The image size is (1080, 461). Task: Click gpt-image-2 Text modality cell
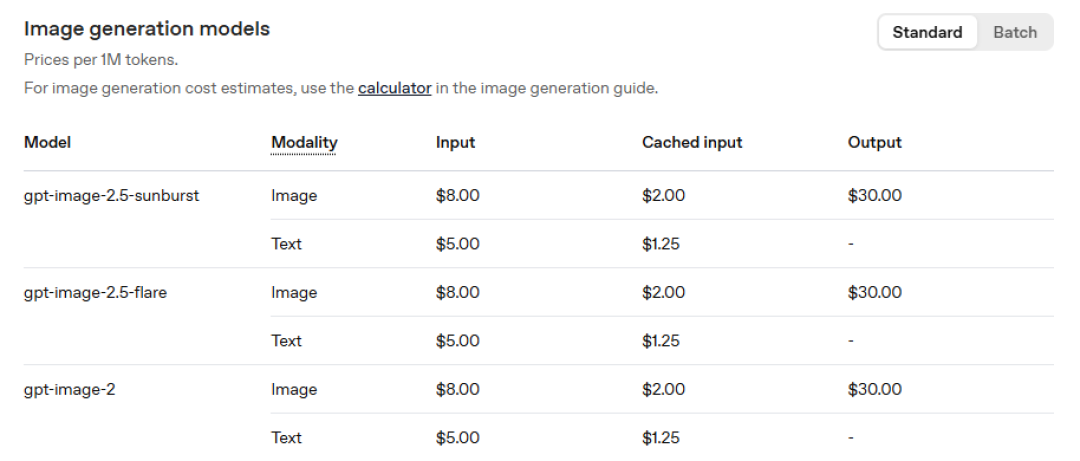point(287,438)
